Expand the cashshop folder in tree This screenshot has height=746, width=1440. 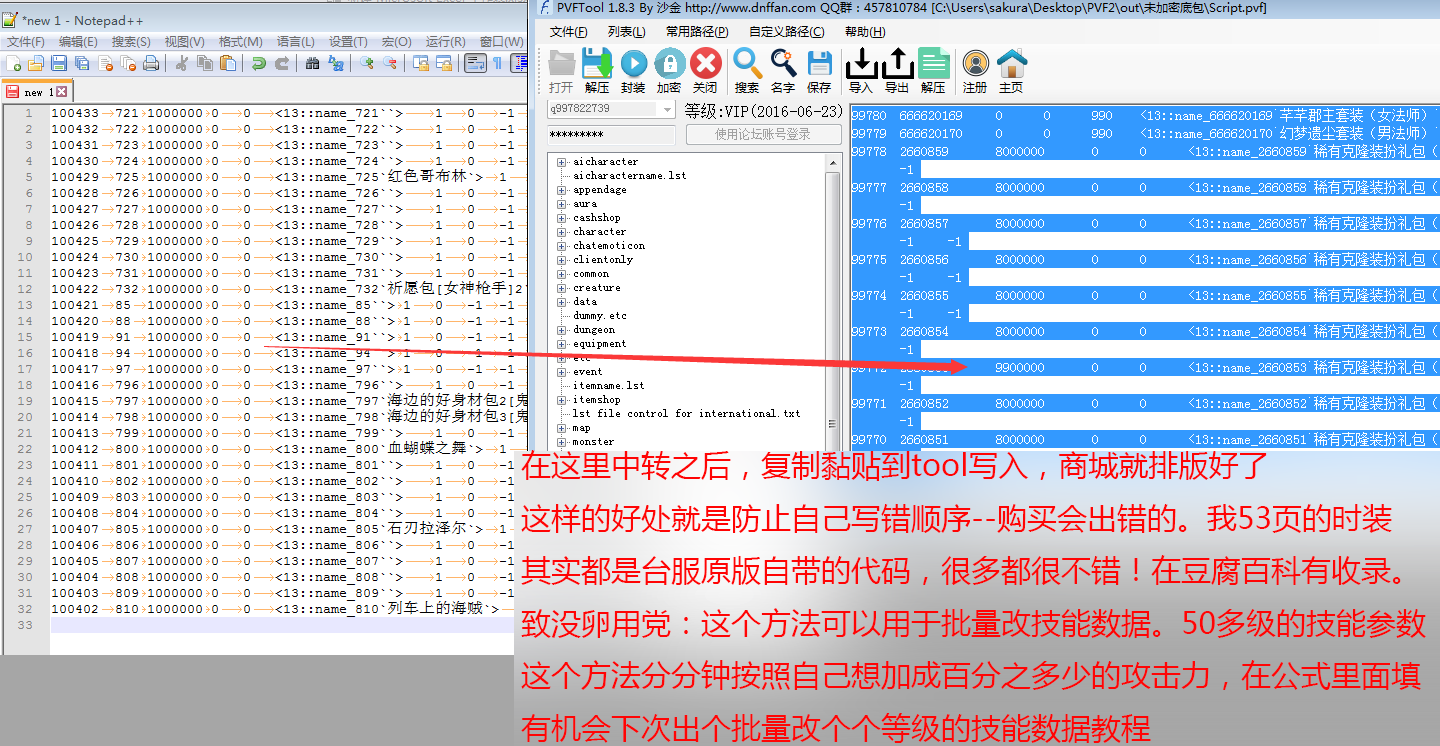pos(561,218)
